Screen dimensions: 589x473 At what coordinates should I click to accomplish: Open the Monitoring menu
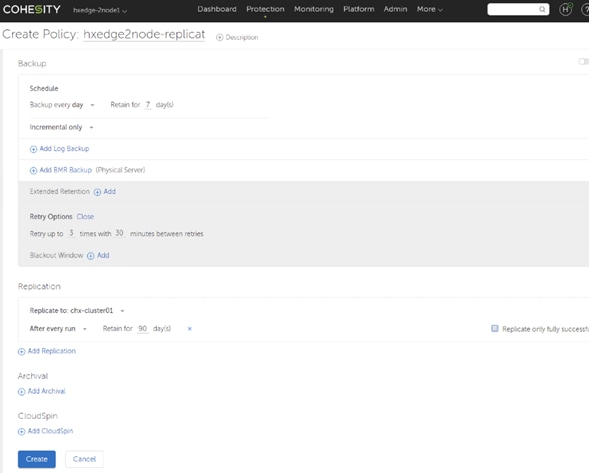point(314,9)
